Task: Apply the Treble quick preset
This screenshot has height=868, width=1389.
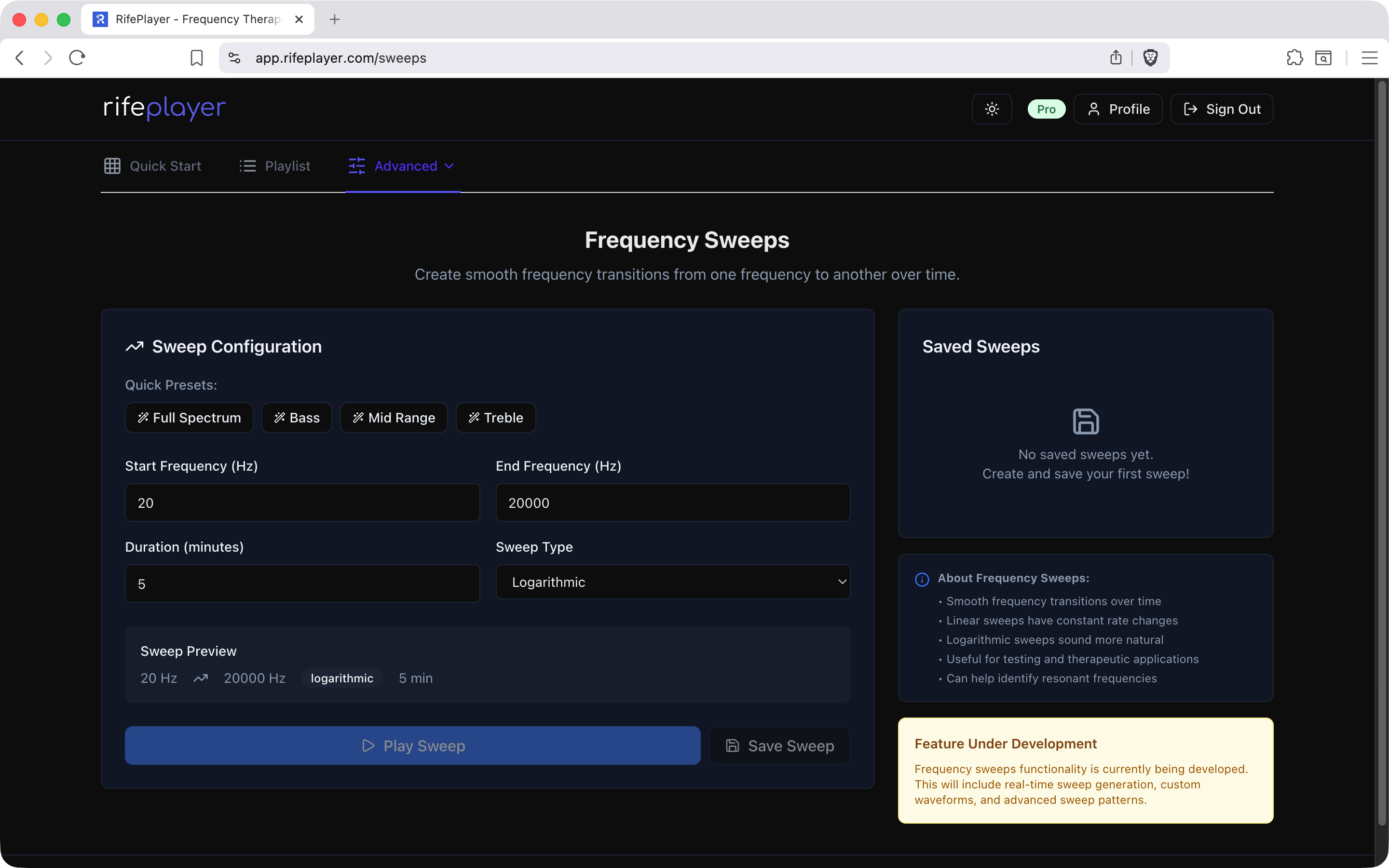Action: click(x=496, y=417)
